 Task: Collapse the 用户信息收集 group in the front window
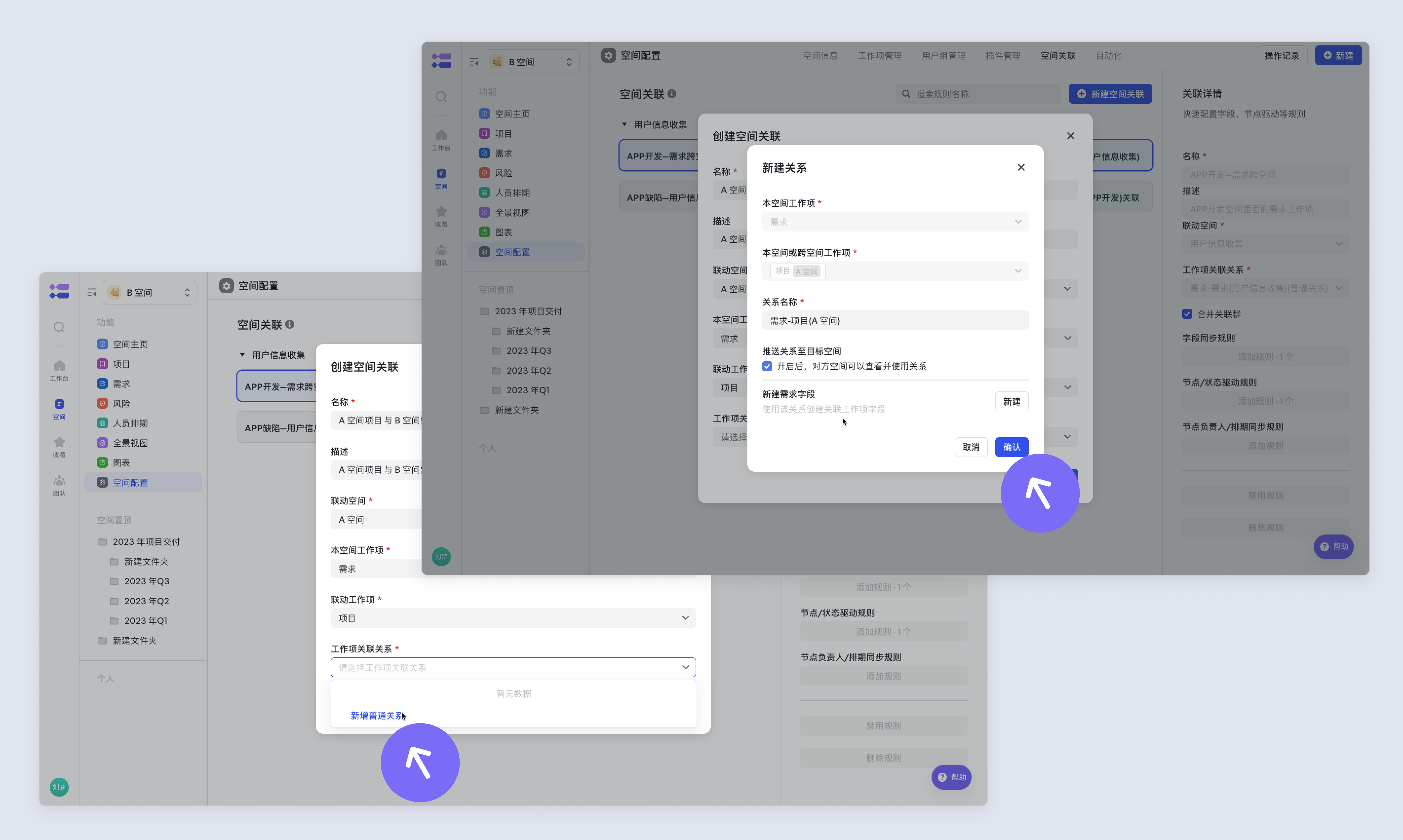(624, 125)
